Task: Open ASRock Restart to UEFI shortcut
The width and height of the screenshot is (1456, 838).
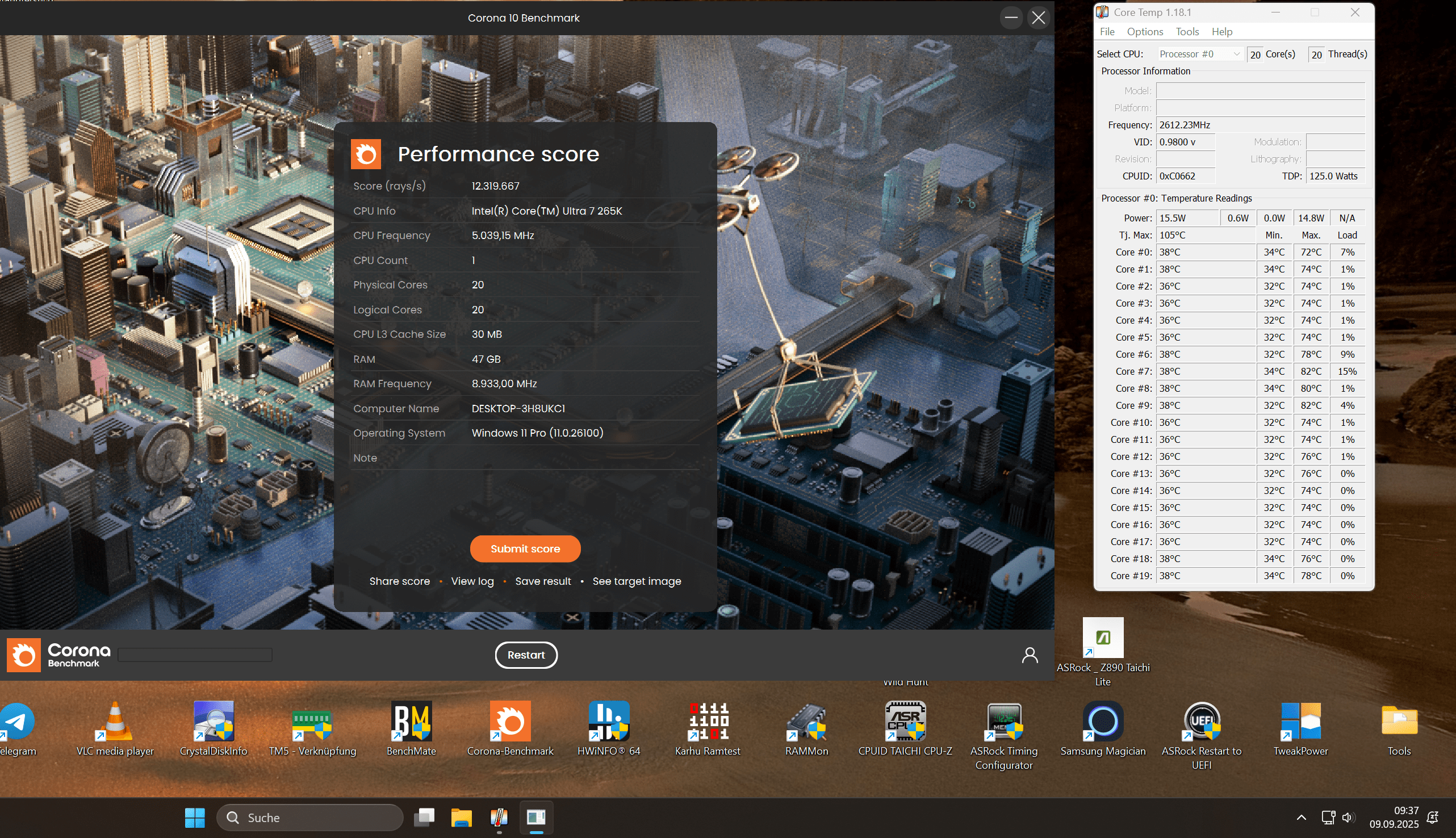Action: point(1202,722)
